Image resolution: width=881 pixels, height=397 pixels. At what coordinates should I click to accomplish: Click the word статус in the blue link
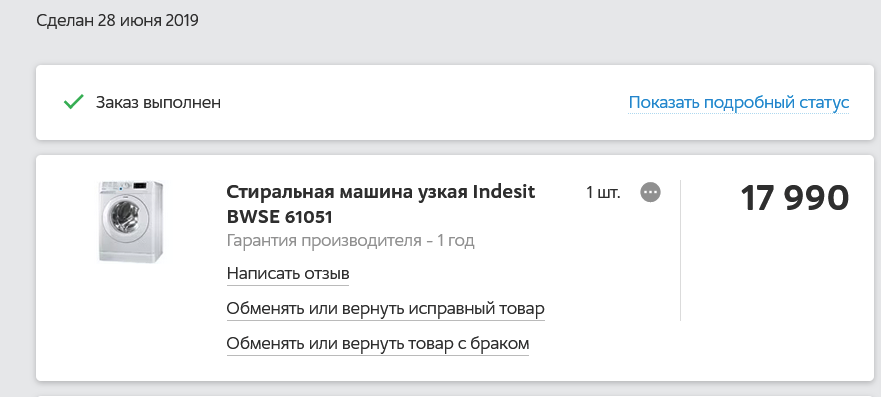pos(823,103)
